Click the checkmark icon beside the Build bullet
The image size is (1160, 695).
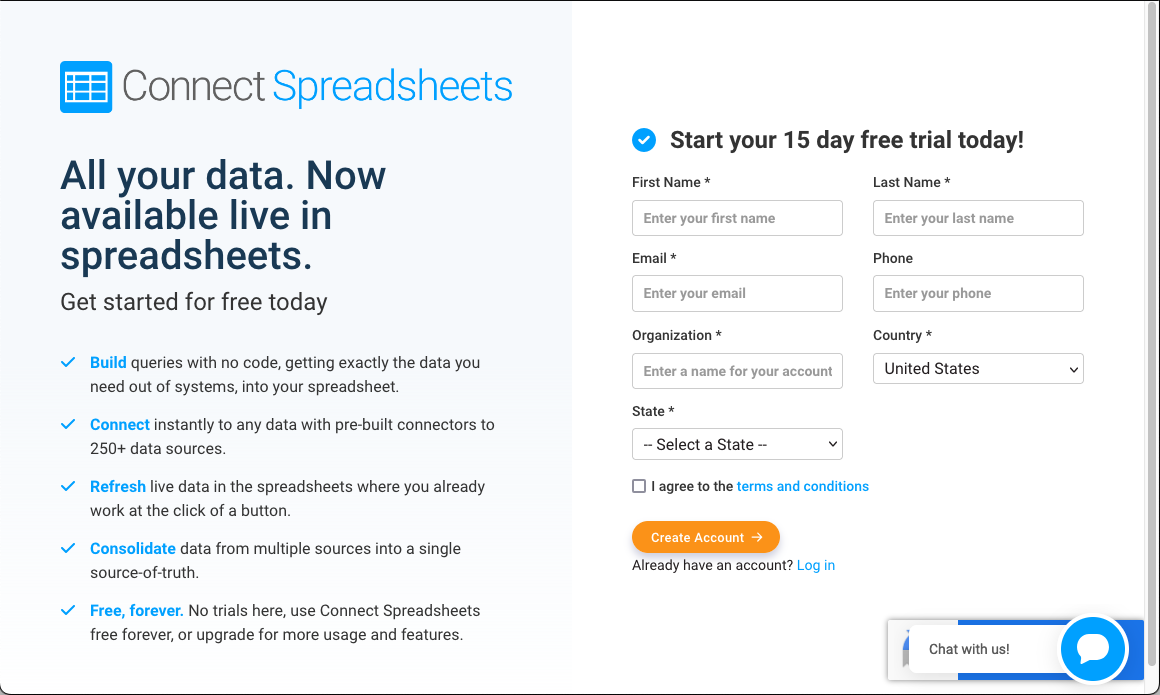[68, 362]
